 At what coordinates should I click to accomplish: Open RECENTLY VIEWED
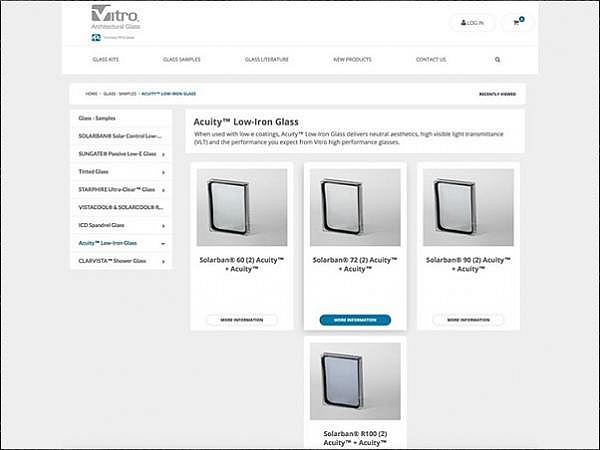(497, 94)
